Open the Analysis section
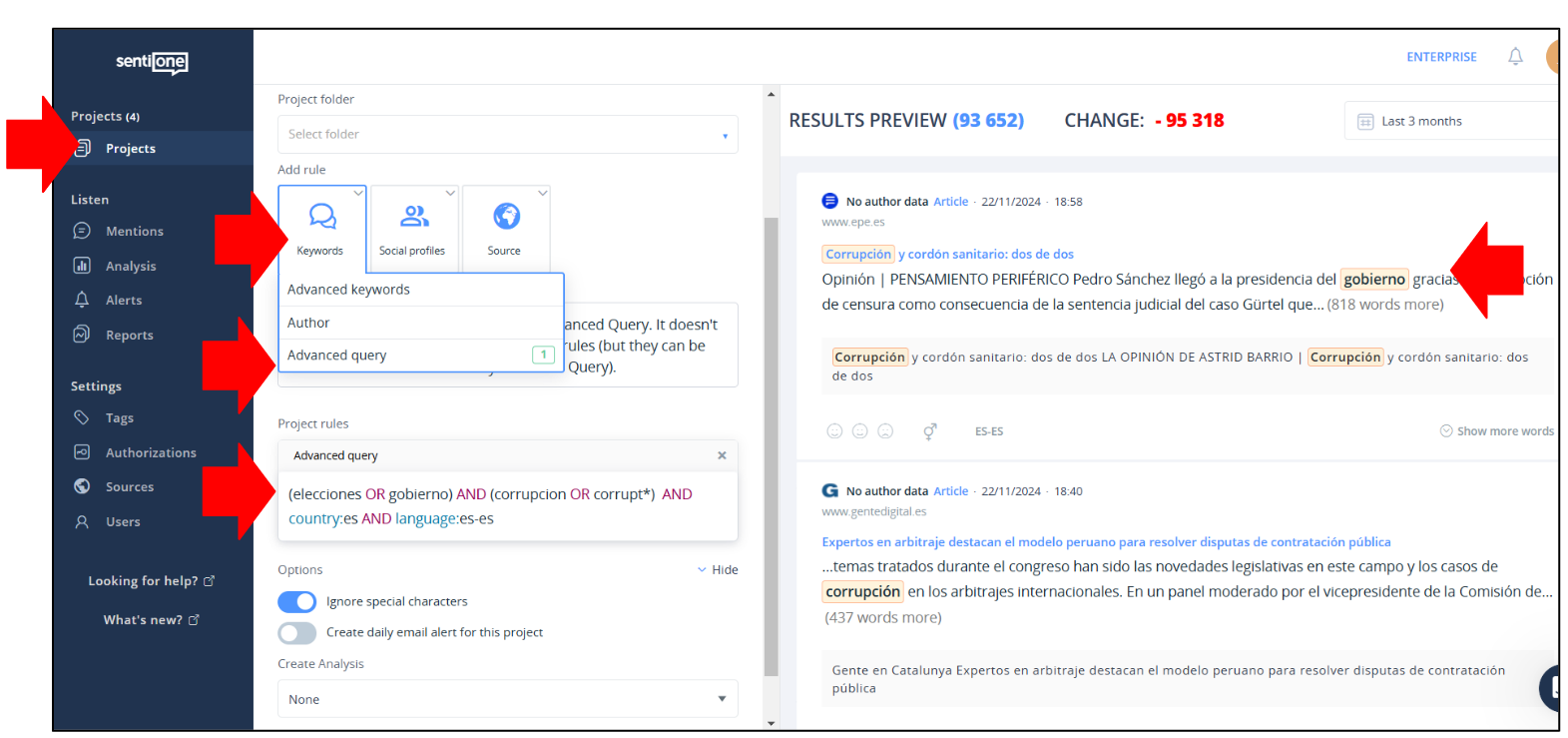Viewport: 1568px width, 738px height. click(131, 267)
